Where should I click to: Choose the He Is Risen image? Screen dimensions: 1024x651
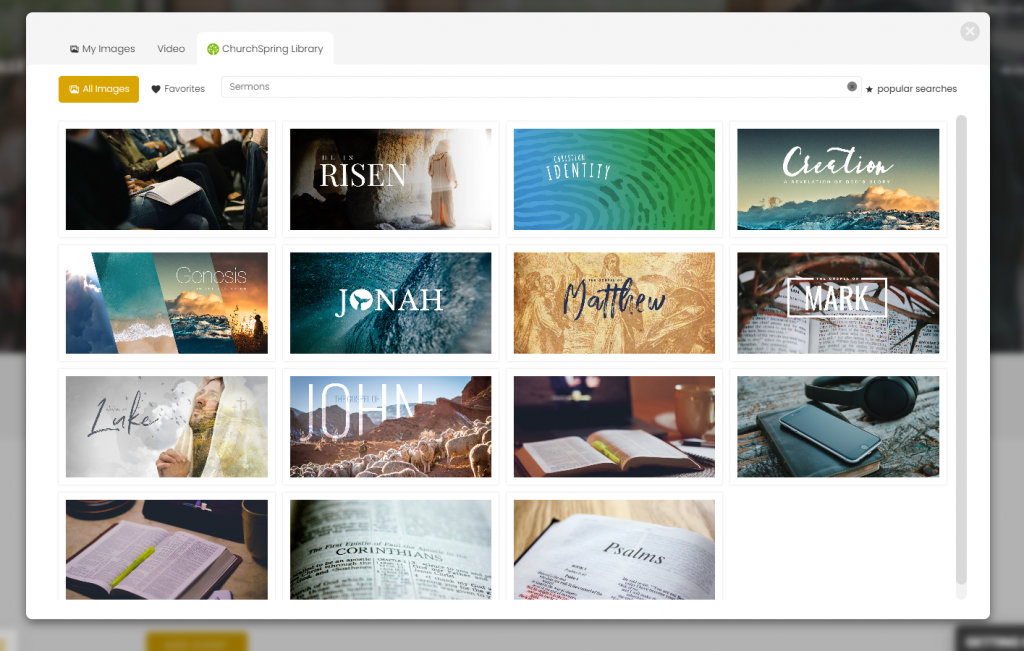tap(390, 179)
